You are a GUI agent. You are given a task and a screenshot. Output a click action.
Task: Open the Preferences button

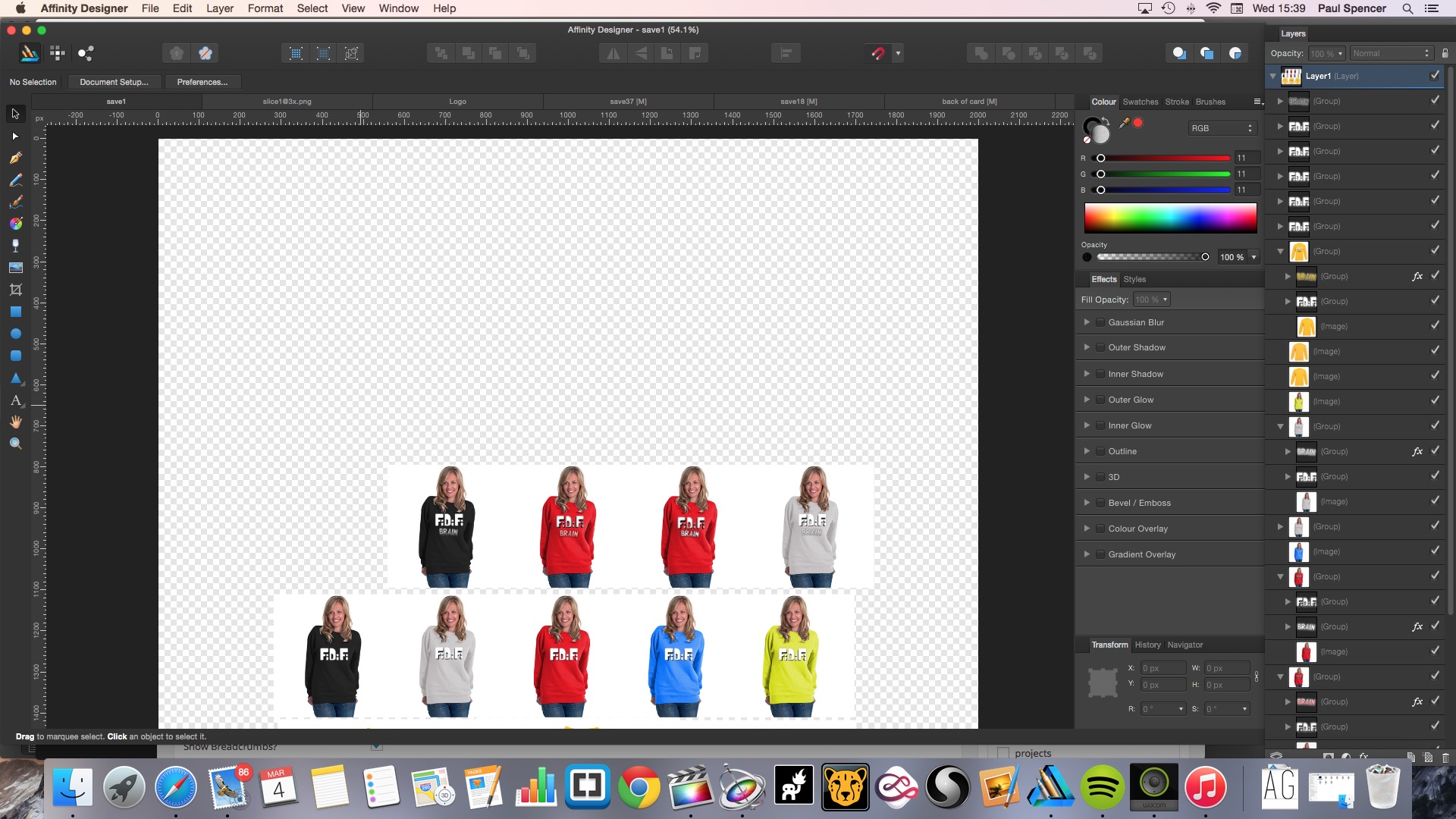tap(202, 82)
